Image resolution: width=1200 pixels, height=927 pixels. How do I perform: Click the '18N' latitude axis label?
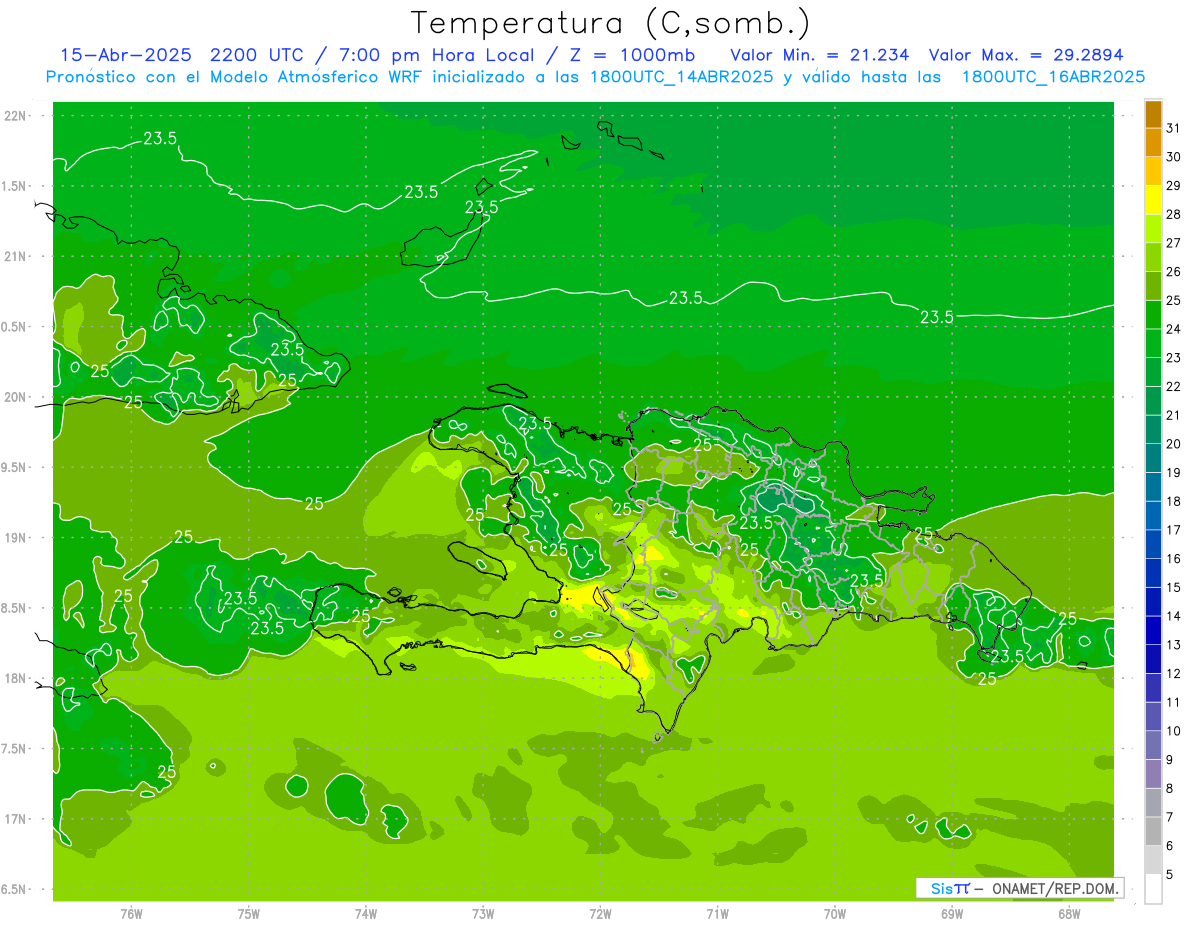tap(16, 678)
